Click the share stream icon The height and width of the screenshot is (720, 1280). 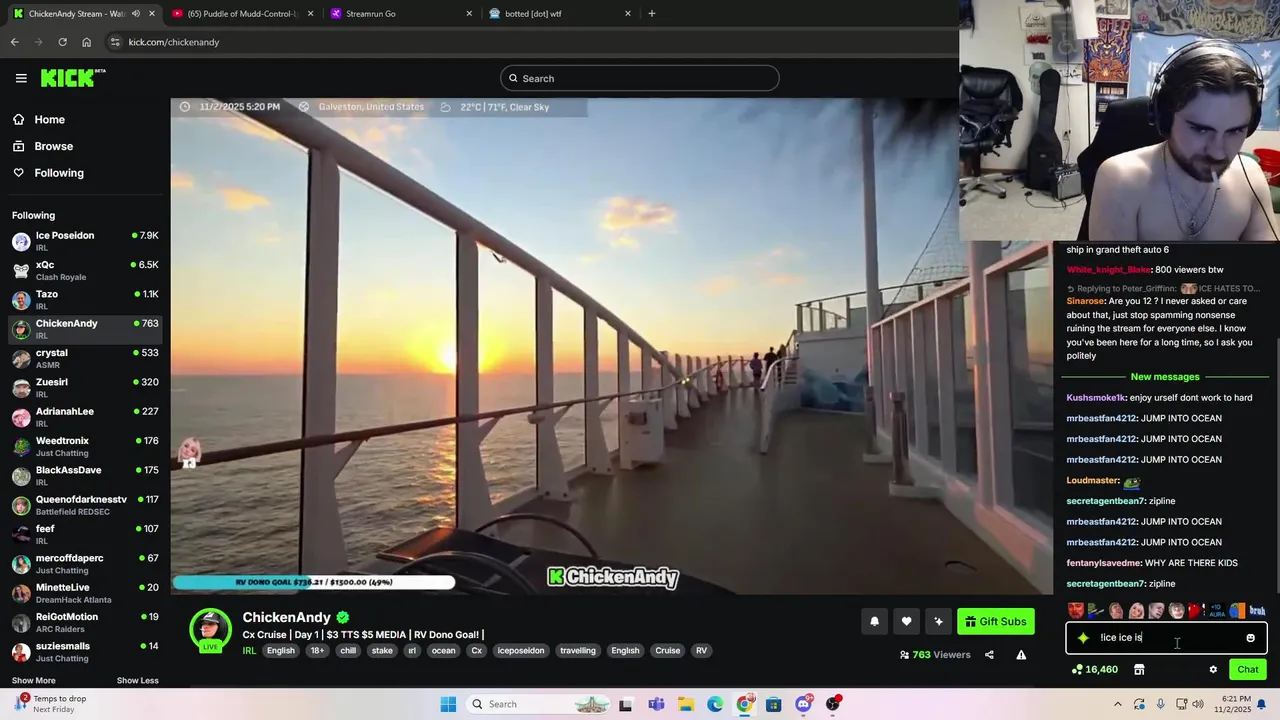tap(989, 655)
